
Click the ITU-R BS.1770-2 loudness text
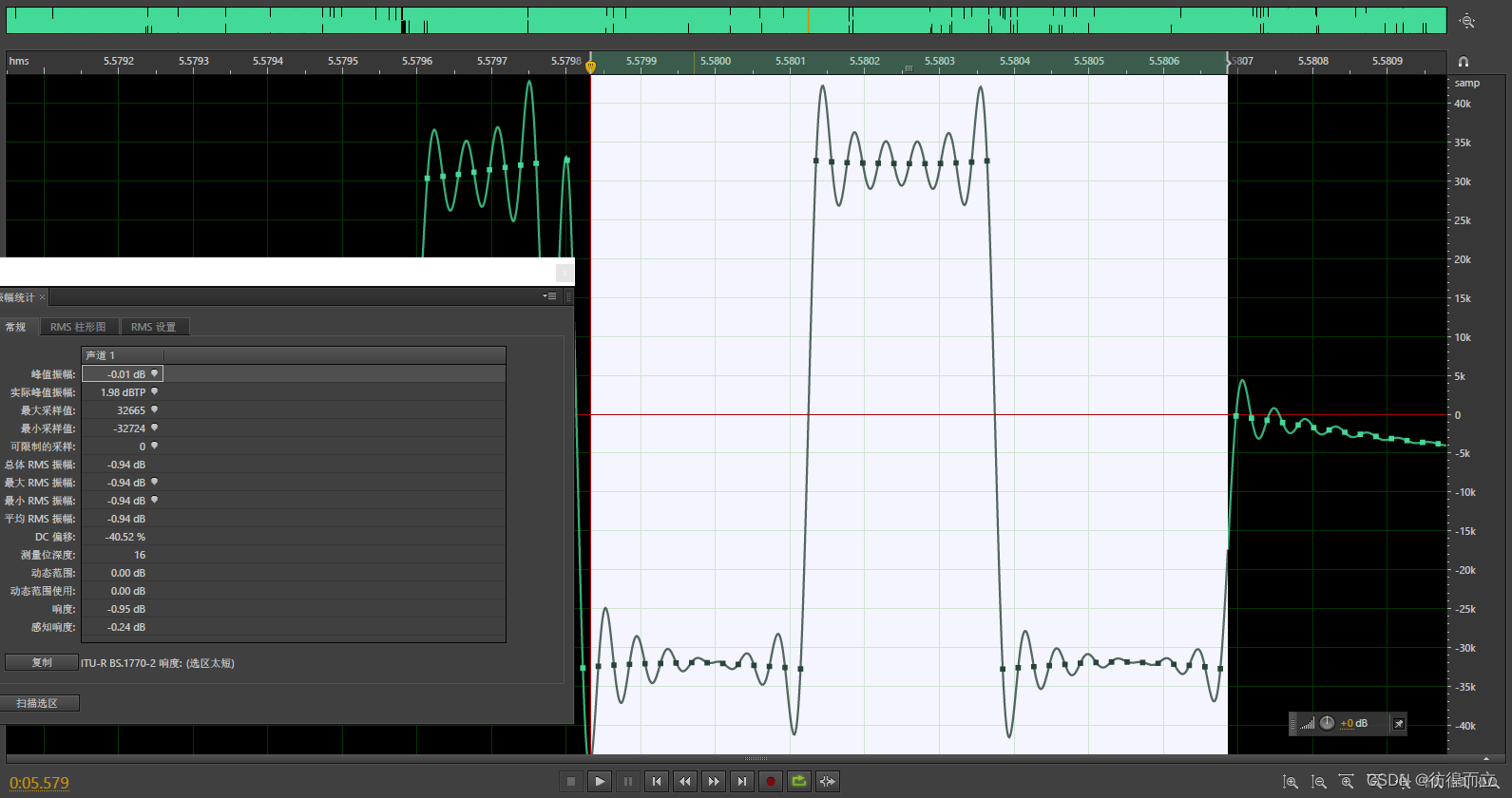(158, 663)
